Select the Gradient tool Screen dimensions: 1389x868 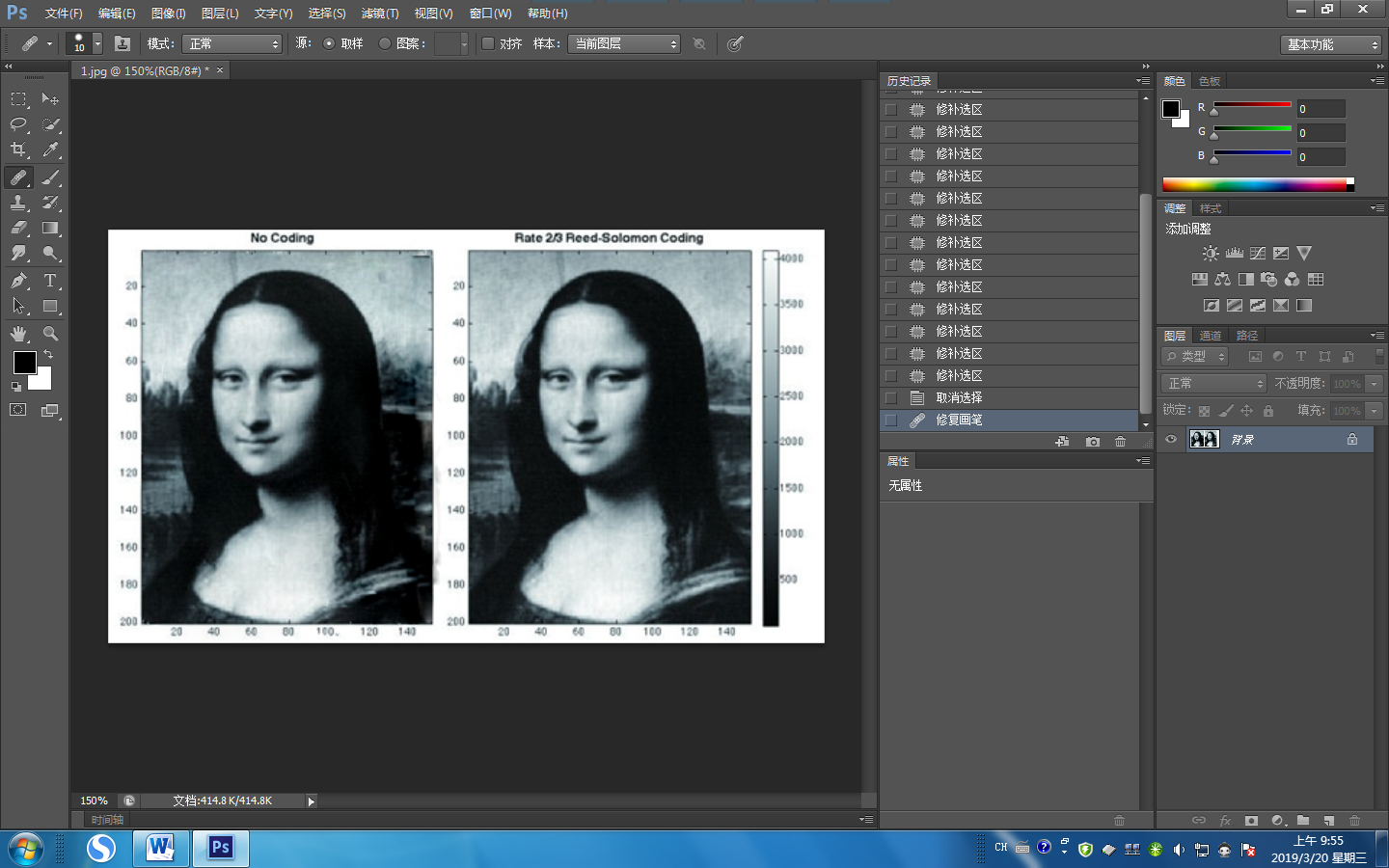50,228
